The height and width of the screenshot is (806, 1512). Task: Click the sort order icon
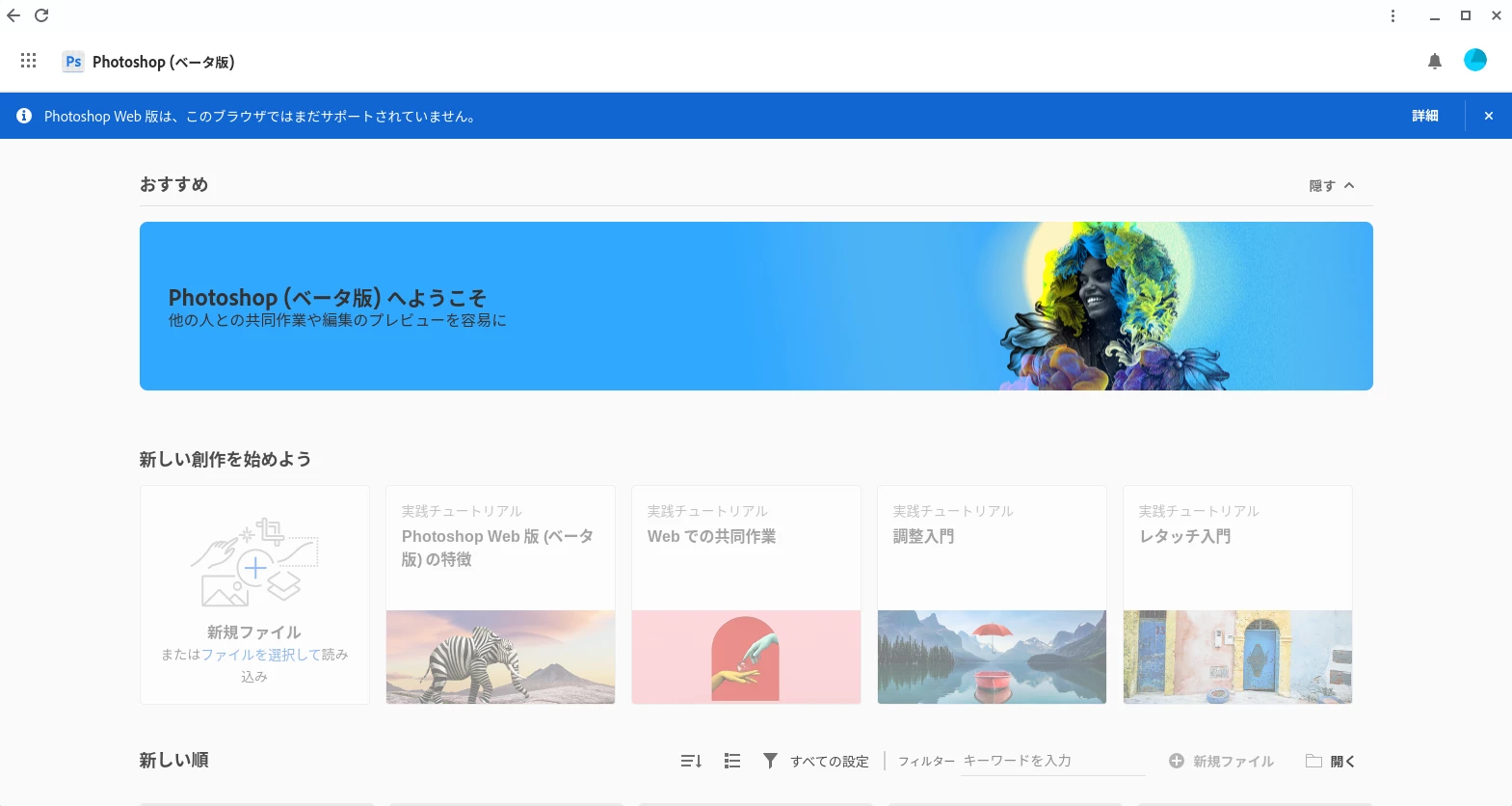coord(691,761)
